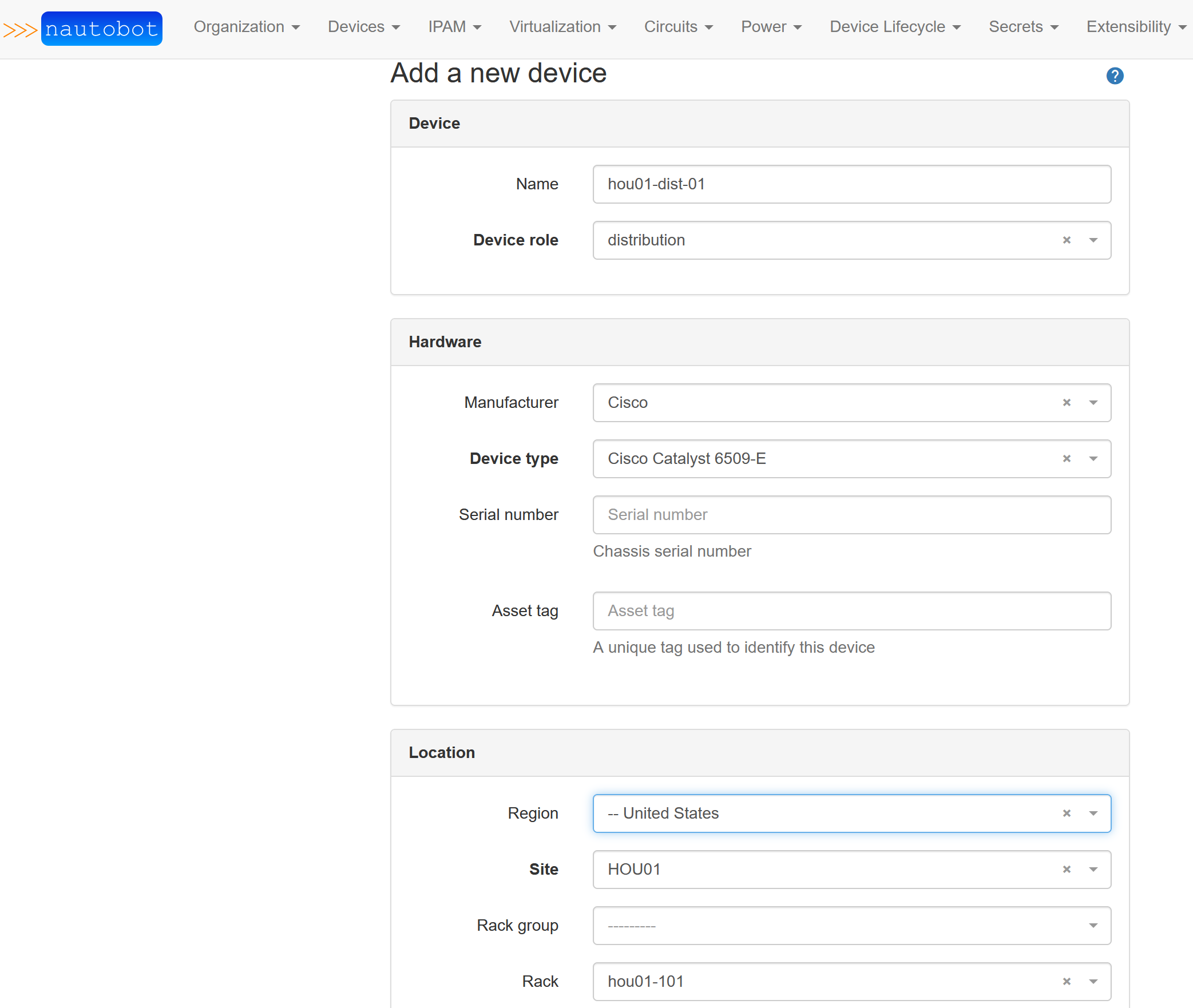This screenshot has width=1193, height=1008.
Task: Clear the Device role selection
Action: (x=1066, y=240)
